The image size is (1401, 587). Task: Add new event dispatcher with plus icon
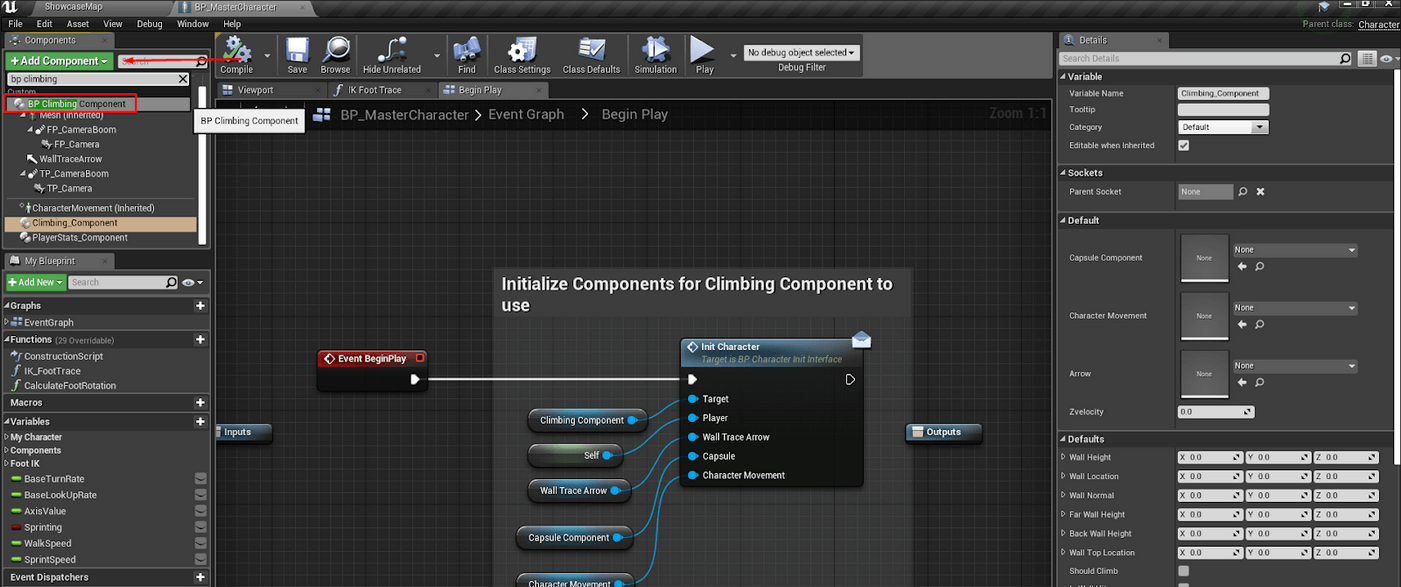200,577
